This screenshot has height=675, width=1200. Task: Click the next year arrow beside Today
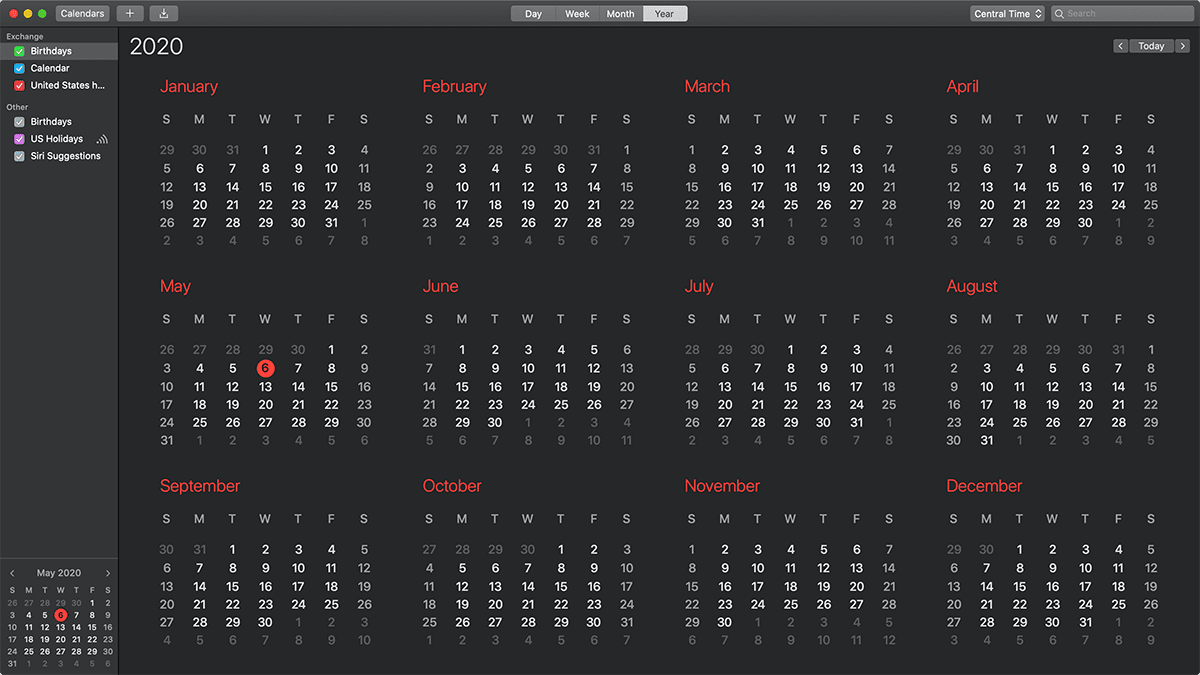click(1182, 46)
